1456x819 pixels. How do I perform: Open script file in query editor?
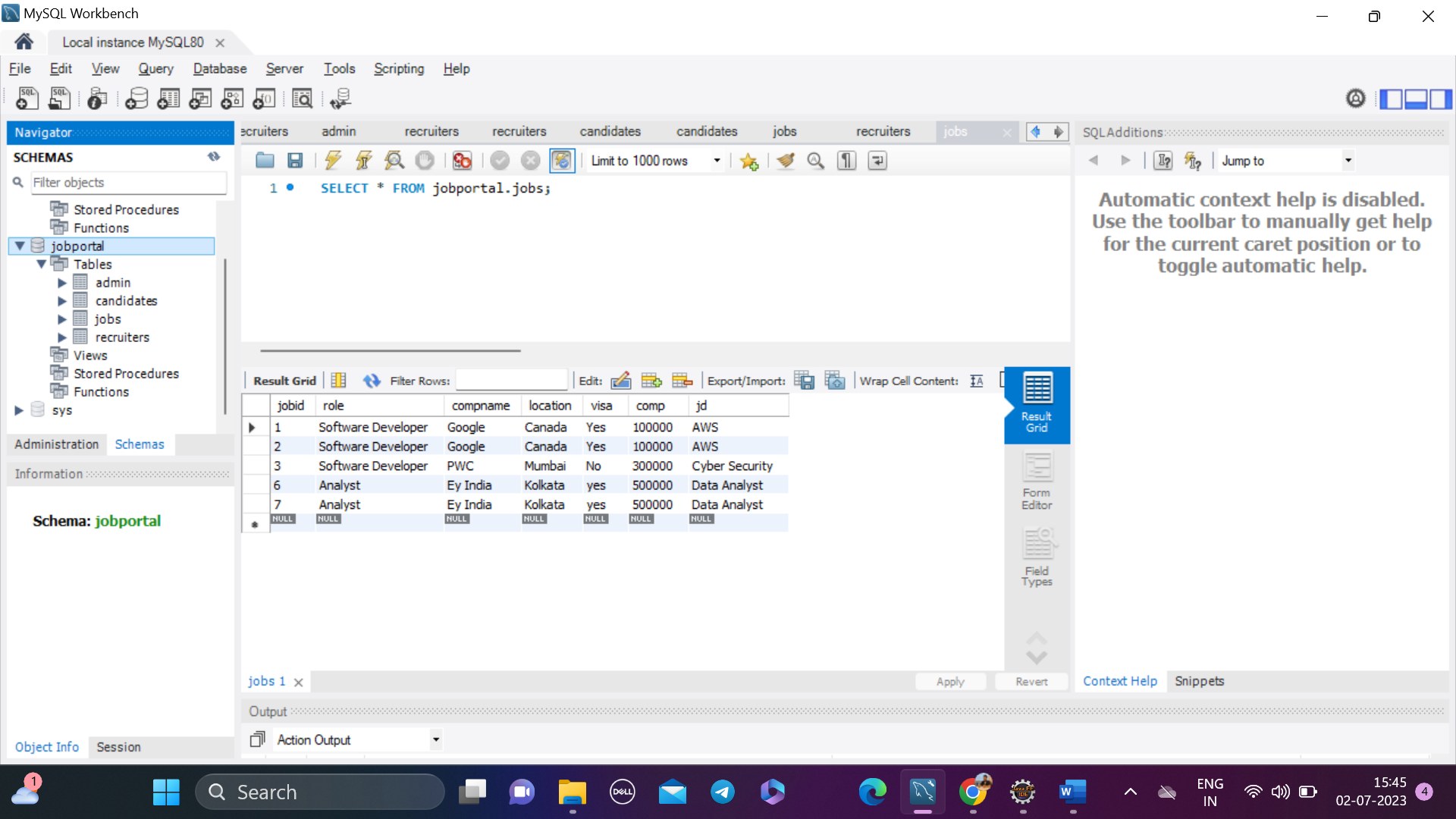(265, 161)
